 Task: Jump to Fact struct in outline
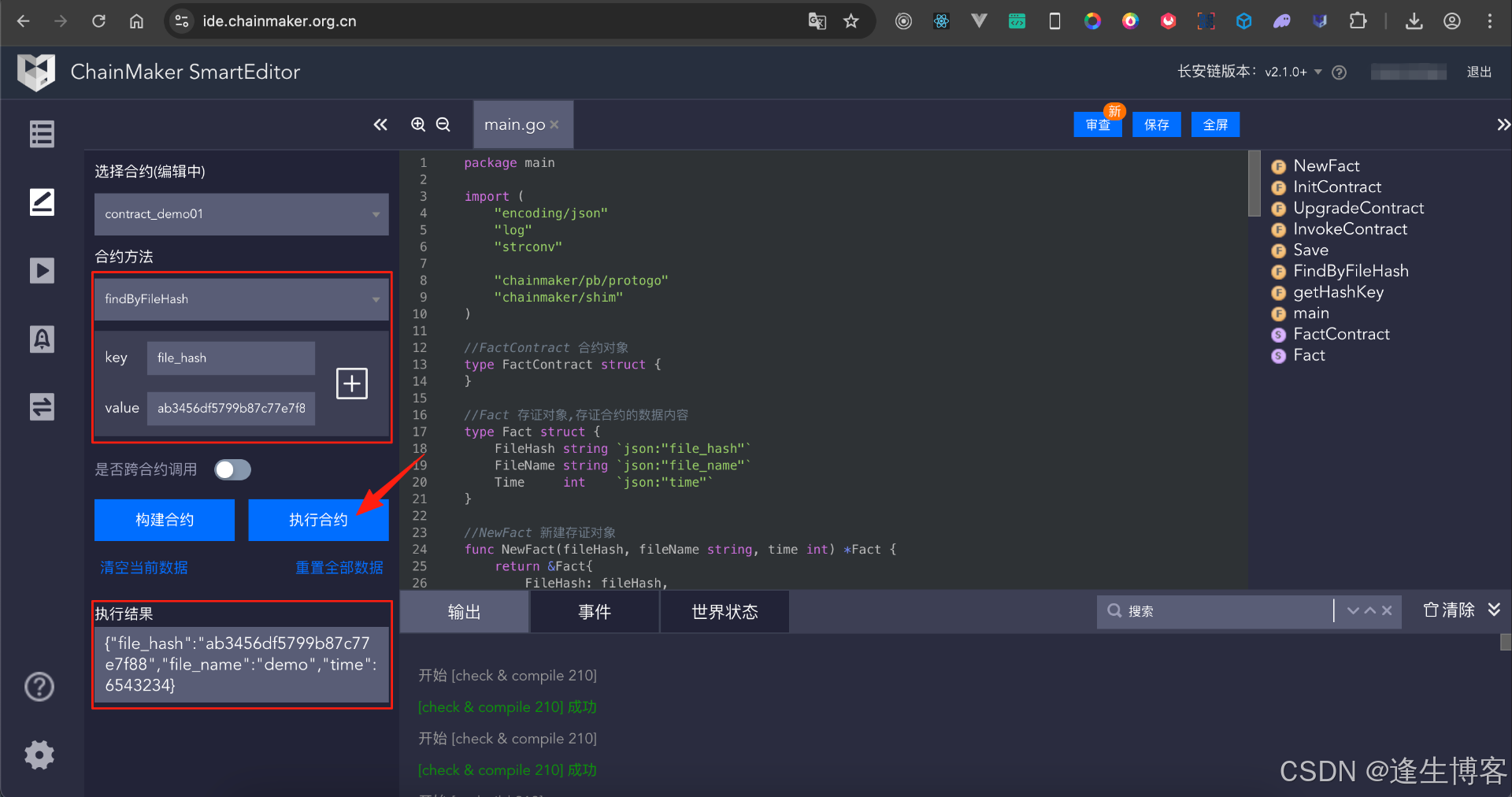[x=1309, y=355]
